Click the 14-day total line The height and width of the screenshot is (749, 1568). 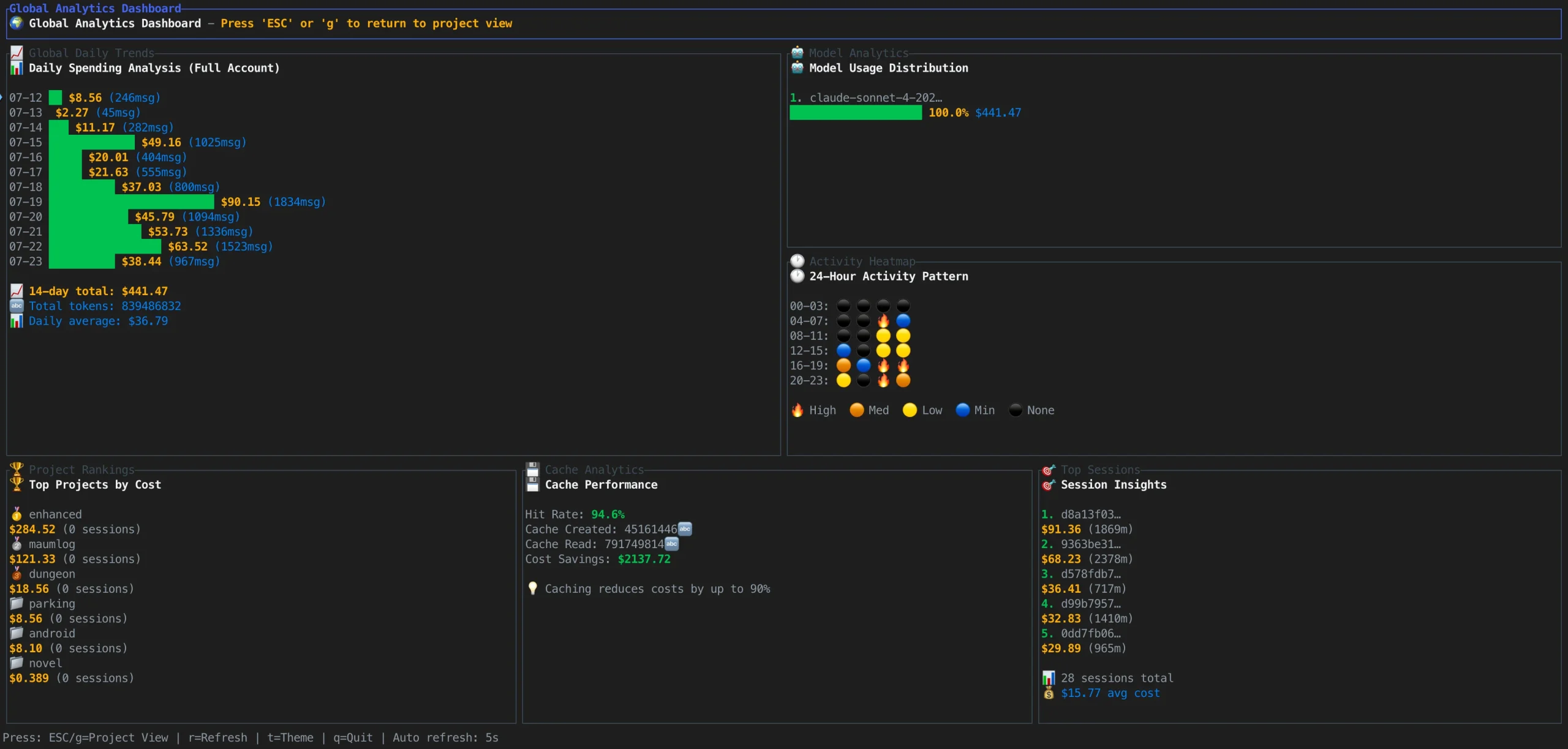pyautogui.click(x=98, y=292)
